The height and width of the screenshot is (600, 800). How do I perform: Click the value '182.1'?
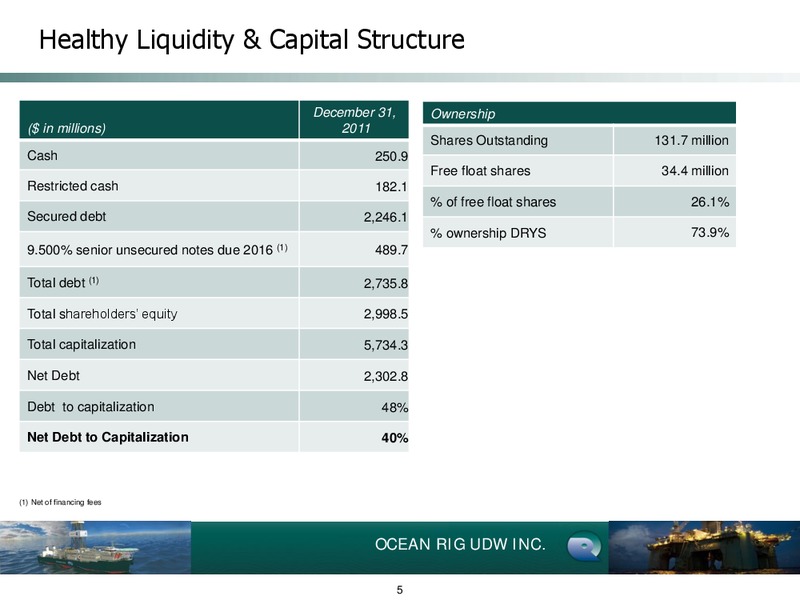click(x=391, y=187)
